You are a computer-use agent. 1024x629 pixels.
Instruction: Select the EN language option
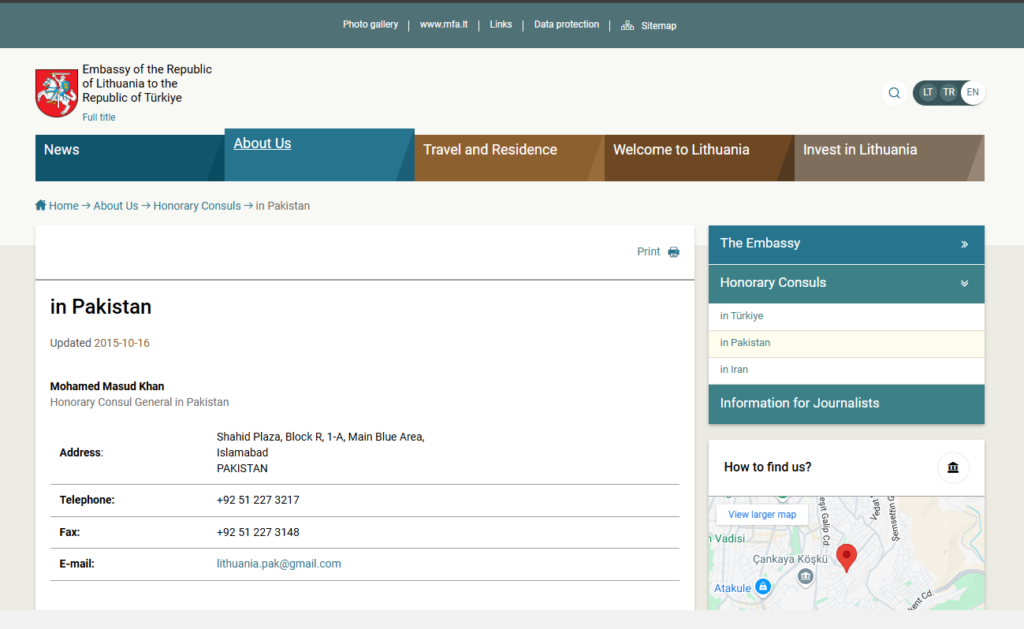pyautogui.click(x=972, y=92)
